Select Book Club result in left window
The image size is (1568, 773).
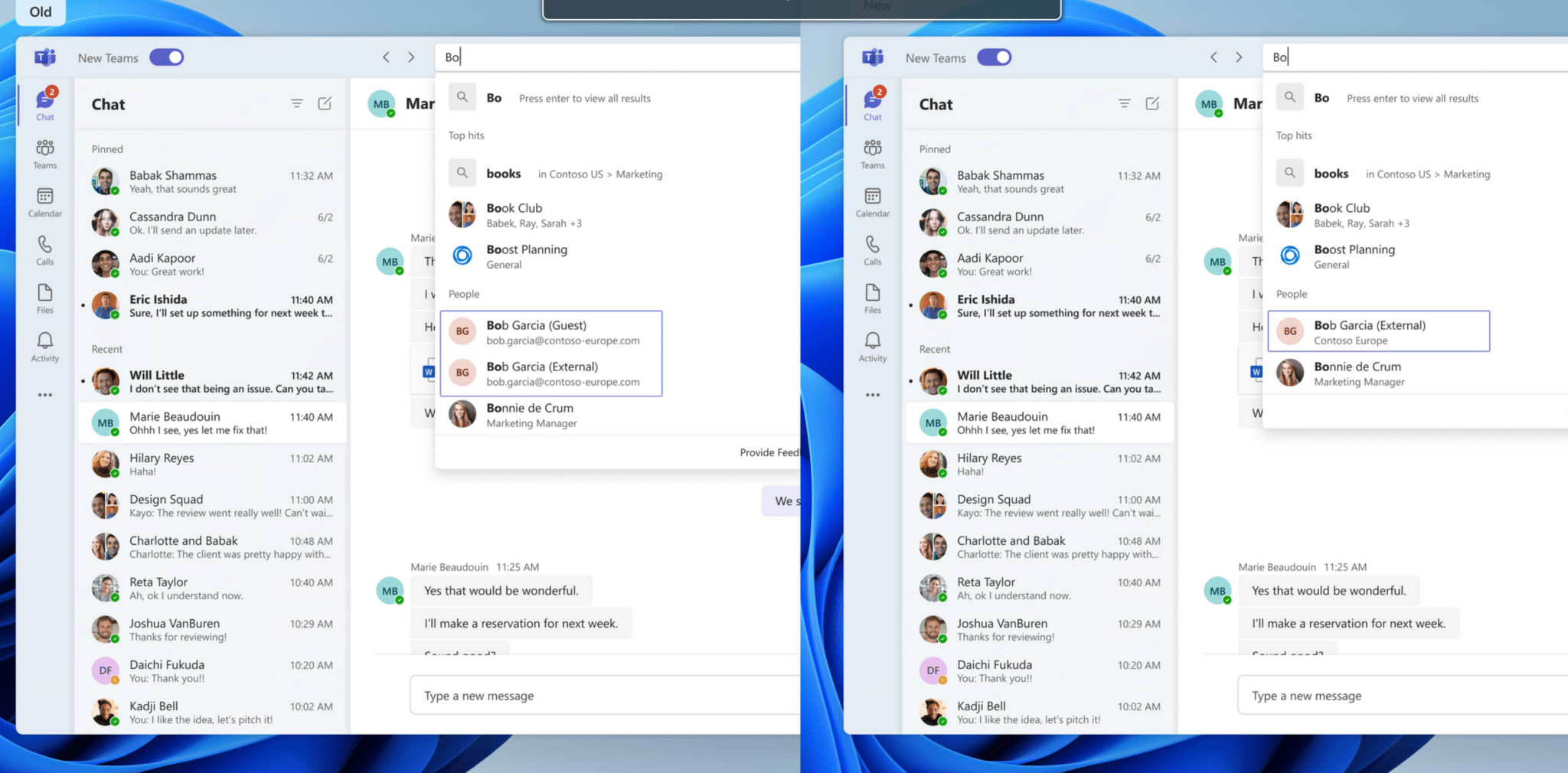[618, 215]
